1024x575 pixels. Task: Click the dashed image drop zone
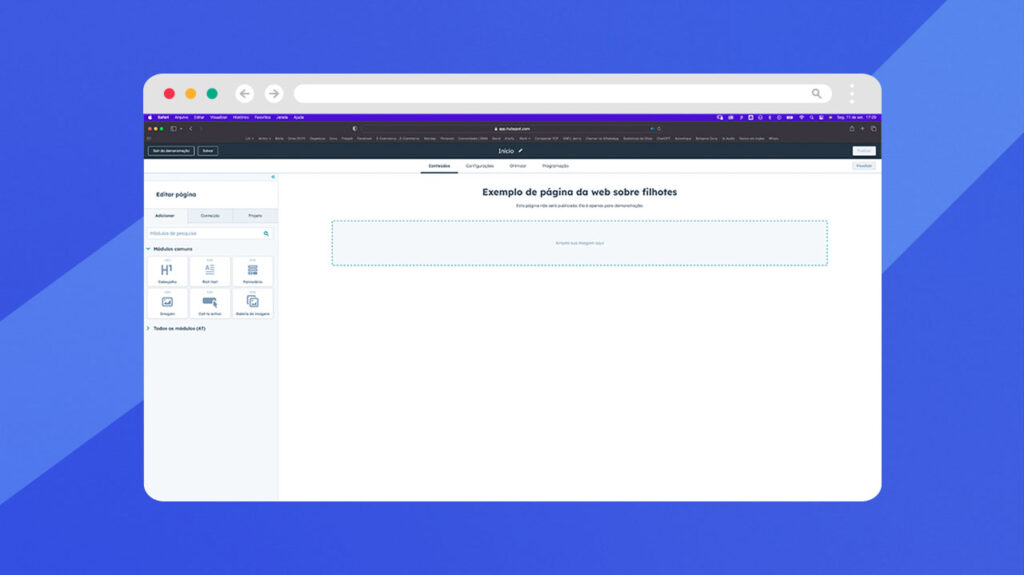(x=579, y=243)
